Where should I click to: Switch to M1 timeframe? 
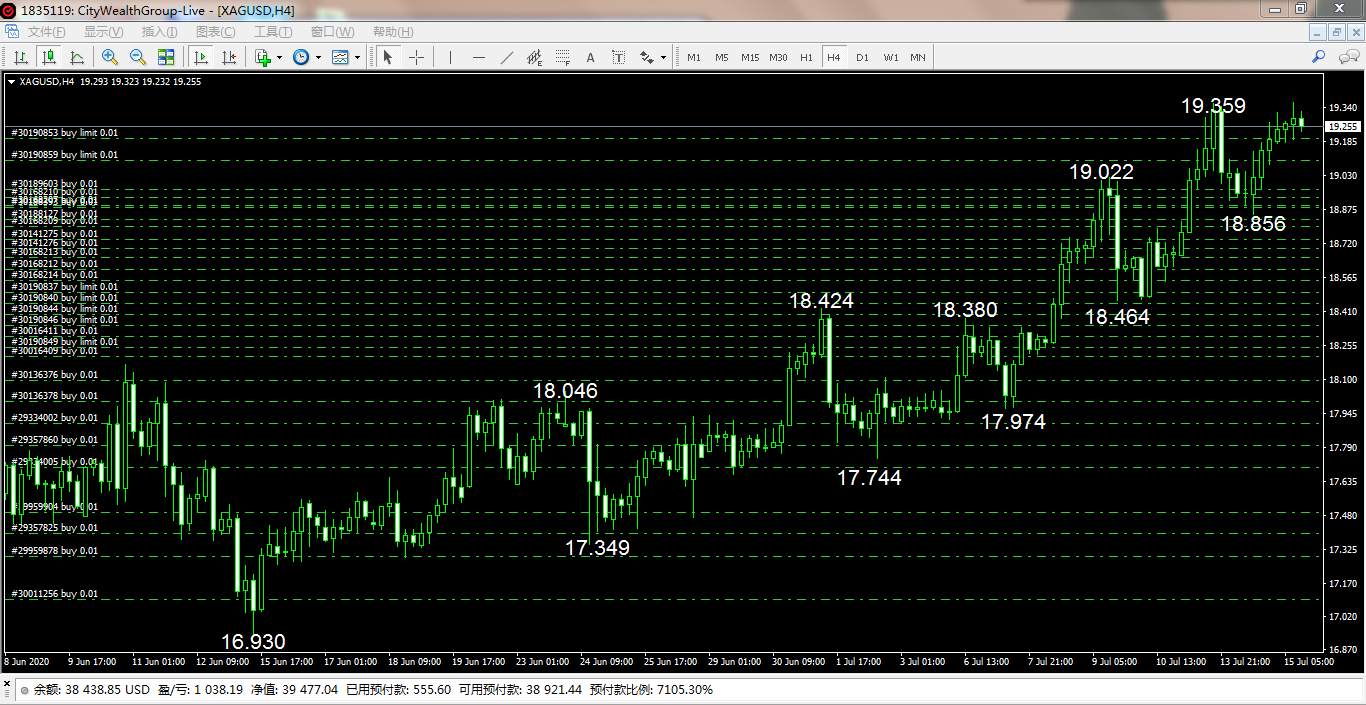(694, 57)
